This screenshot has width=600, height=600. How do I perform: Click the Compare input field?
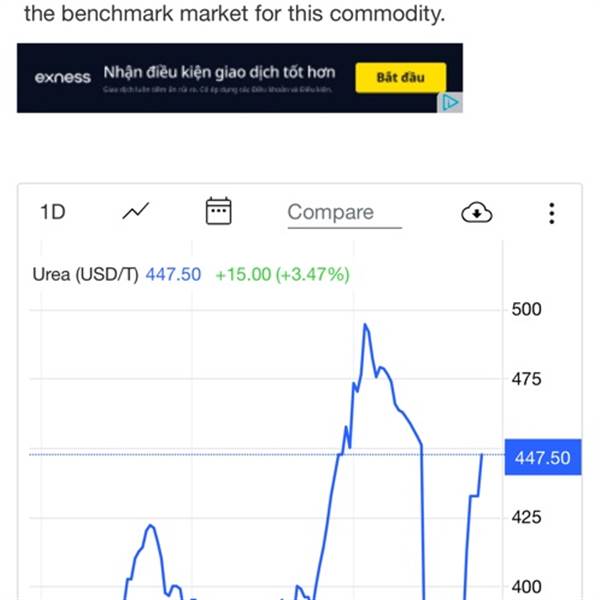[x=344, y=213]
